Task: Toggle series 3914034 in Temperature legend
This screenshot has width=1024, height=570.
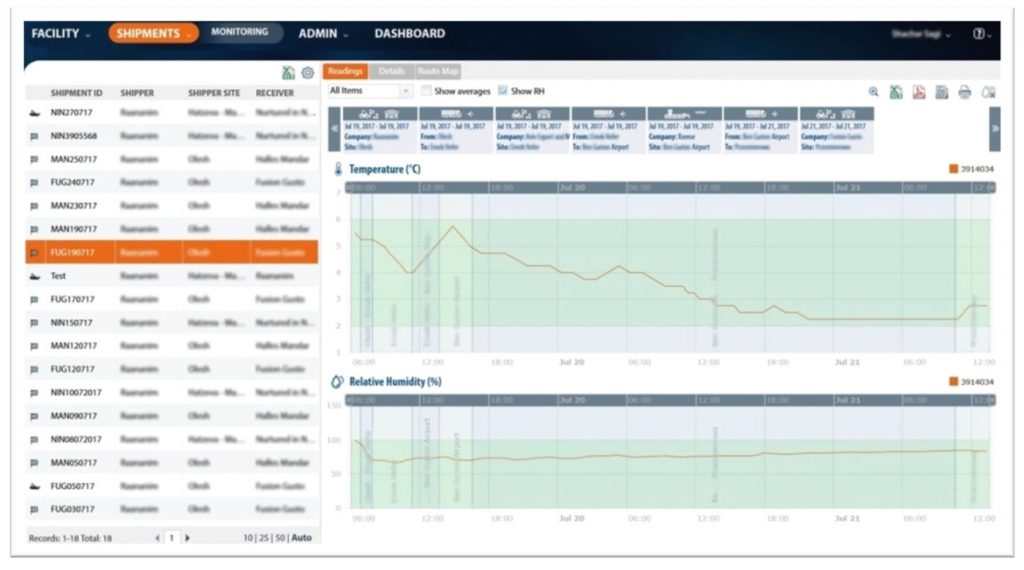Action: (953, 169)
